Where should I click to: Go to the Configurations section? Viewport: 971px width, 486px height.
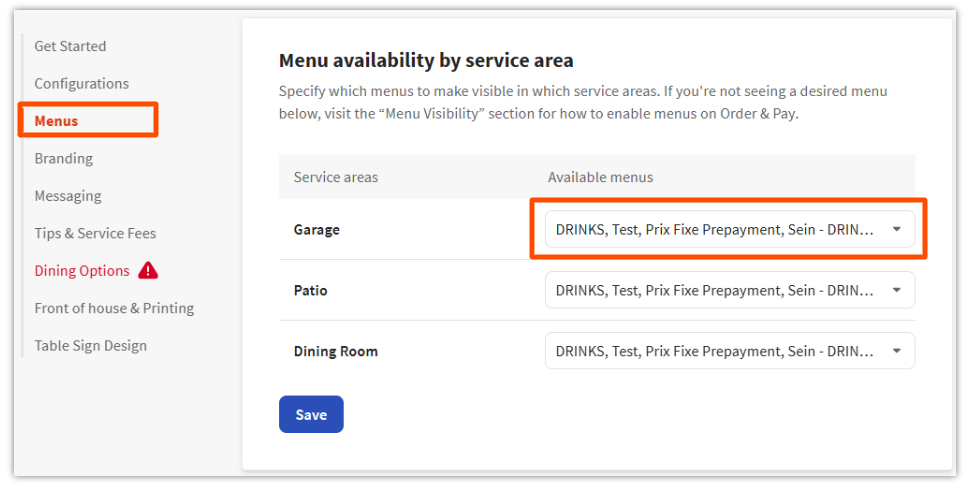81,83
